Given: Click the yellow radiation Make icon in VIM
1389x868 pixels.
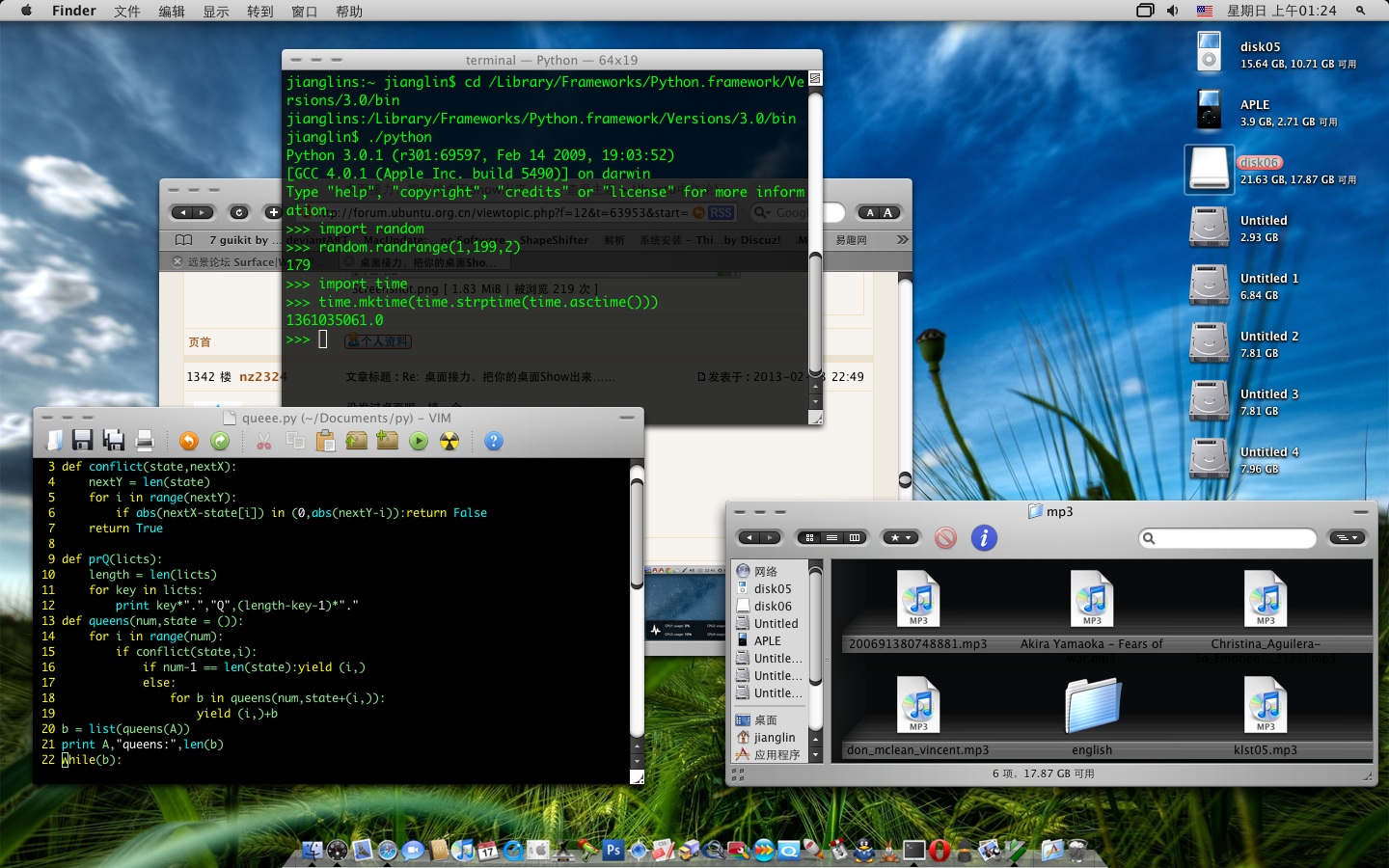Looking at the screenshot, I should click(x=449, y=441).
